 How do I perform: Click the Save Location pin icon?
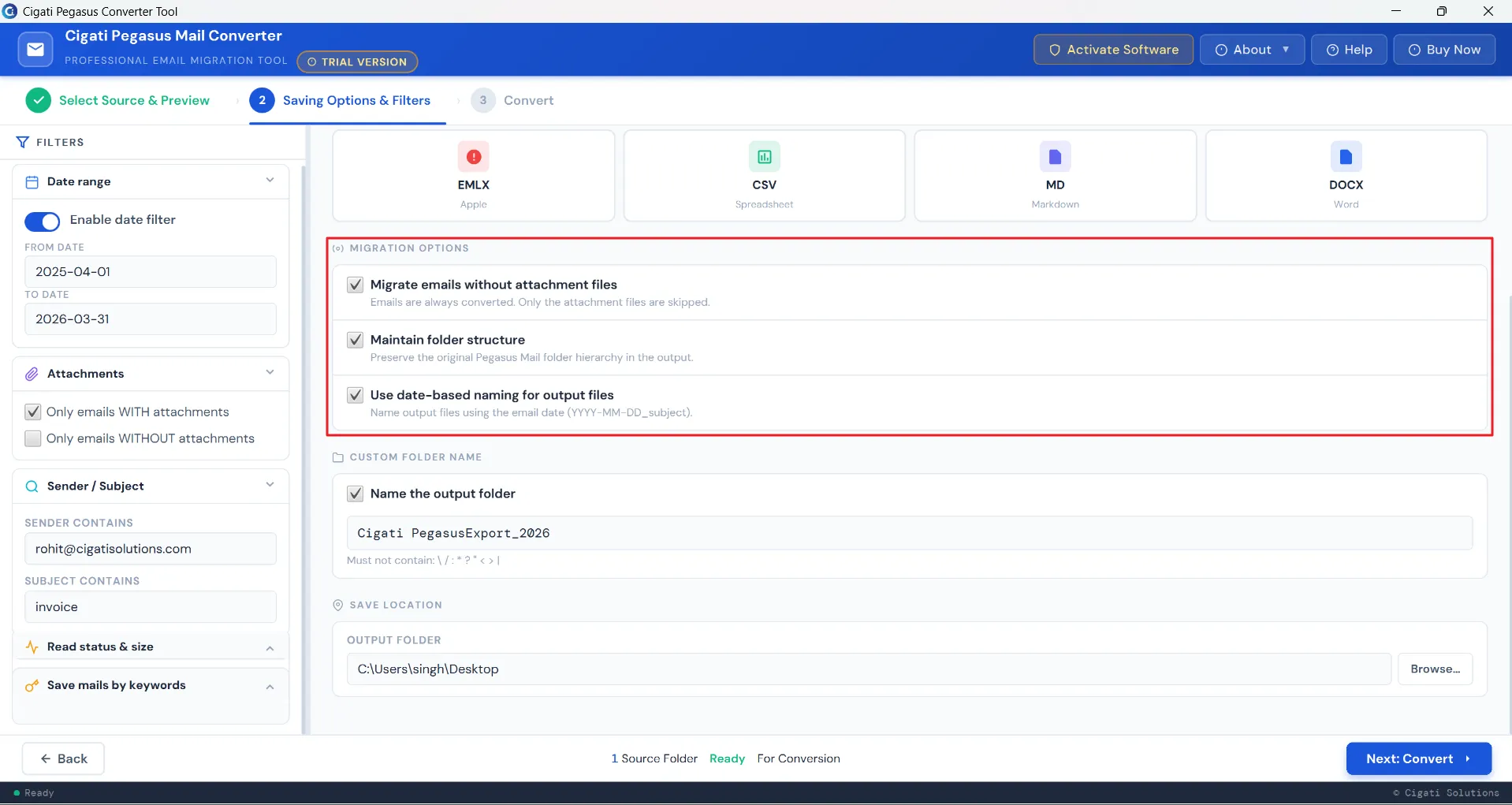[338, 605]
